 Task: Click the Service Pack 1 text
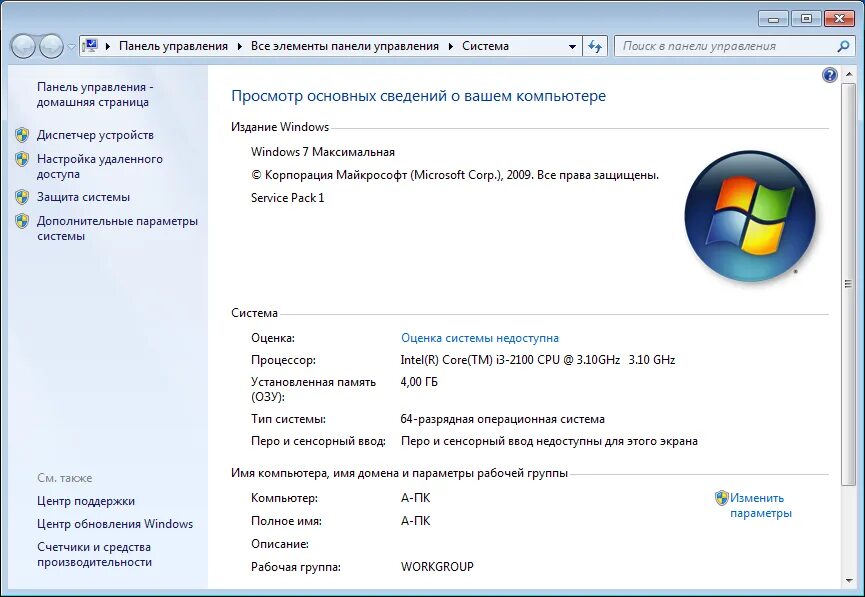tap(287, 198)
